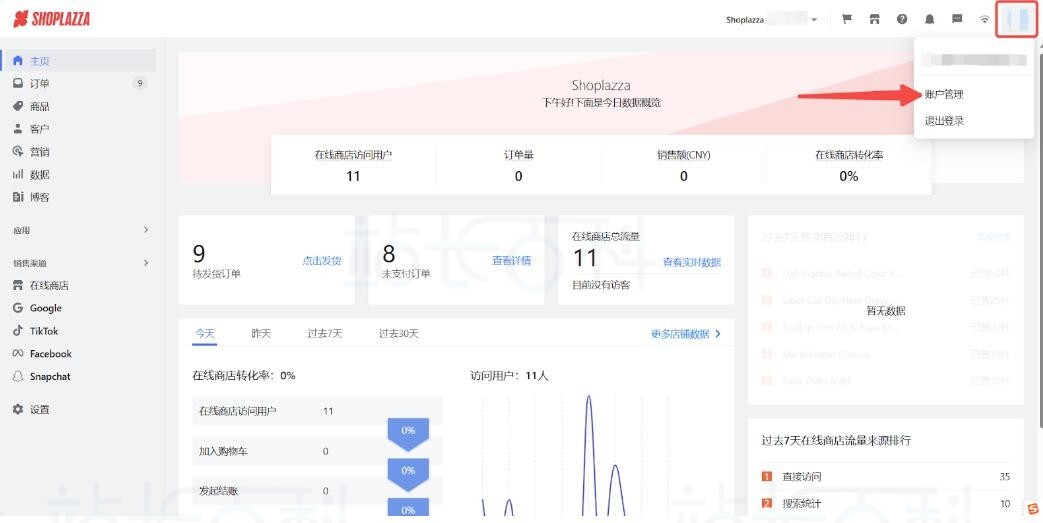Open the 商品 products sidebar item
The image size is (1043, 523).
click(78, 106)
